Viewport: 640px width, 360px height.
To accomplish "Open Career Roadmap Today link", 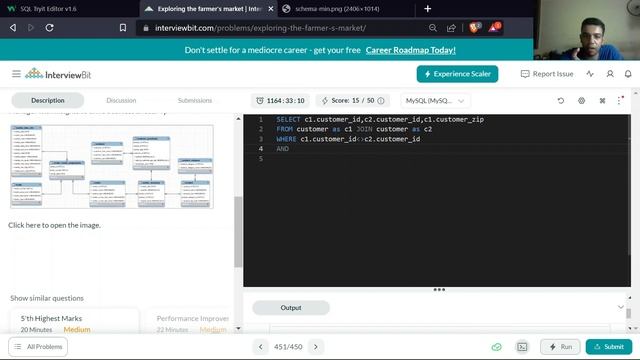I will [411, 50].
